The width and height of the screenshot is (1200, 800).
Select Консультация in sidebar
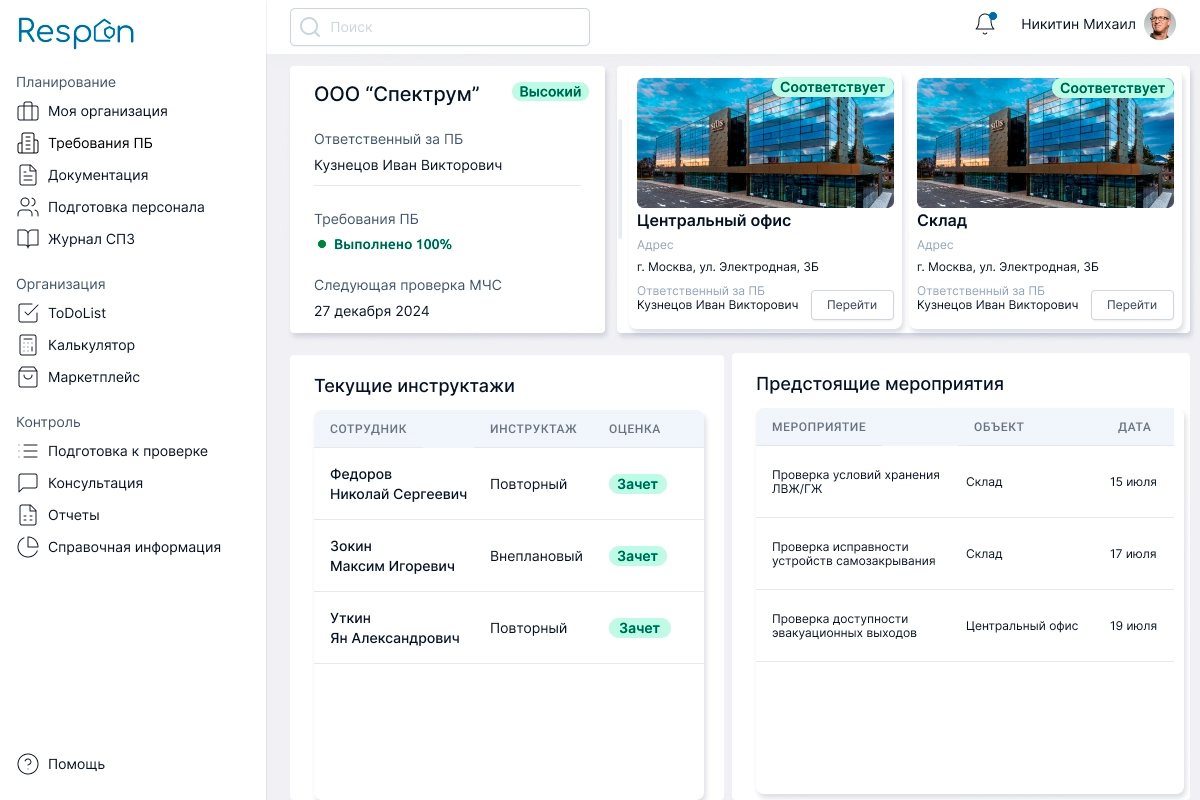tap(95, 483)
